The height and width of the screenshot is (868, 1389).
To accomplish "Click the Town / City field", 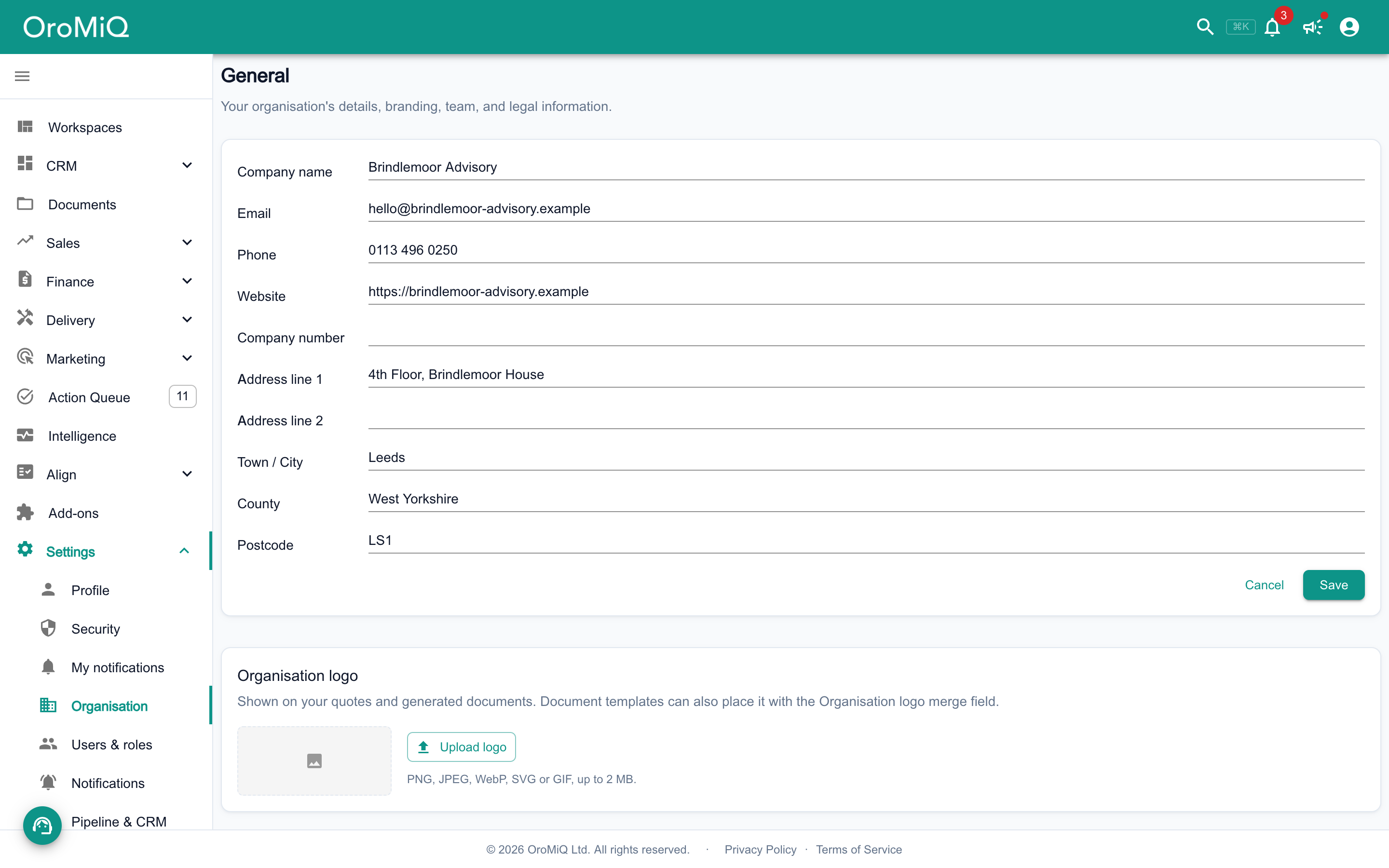I will pos(866,458).
